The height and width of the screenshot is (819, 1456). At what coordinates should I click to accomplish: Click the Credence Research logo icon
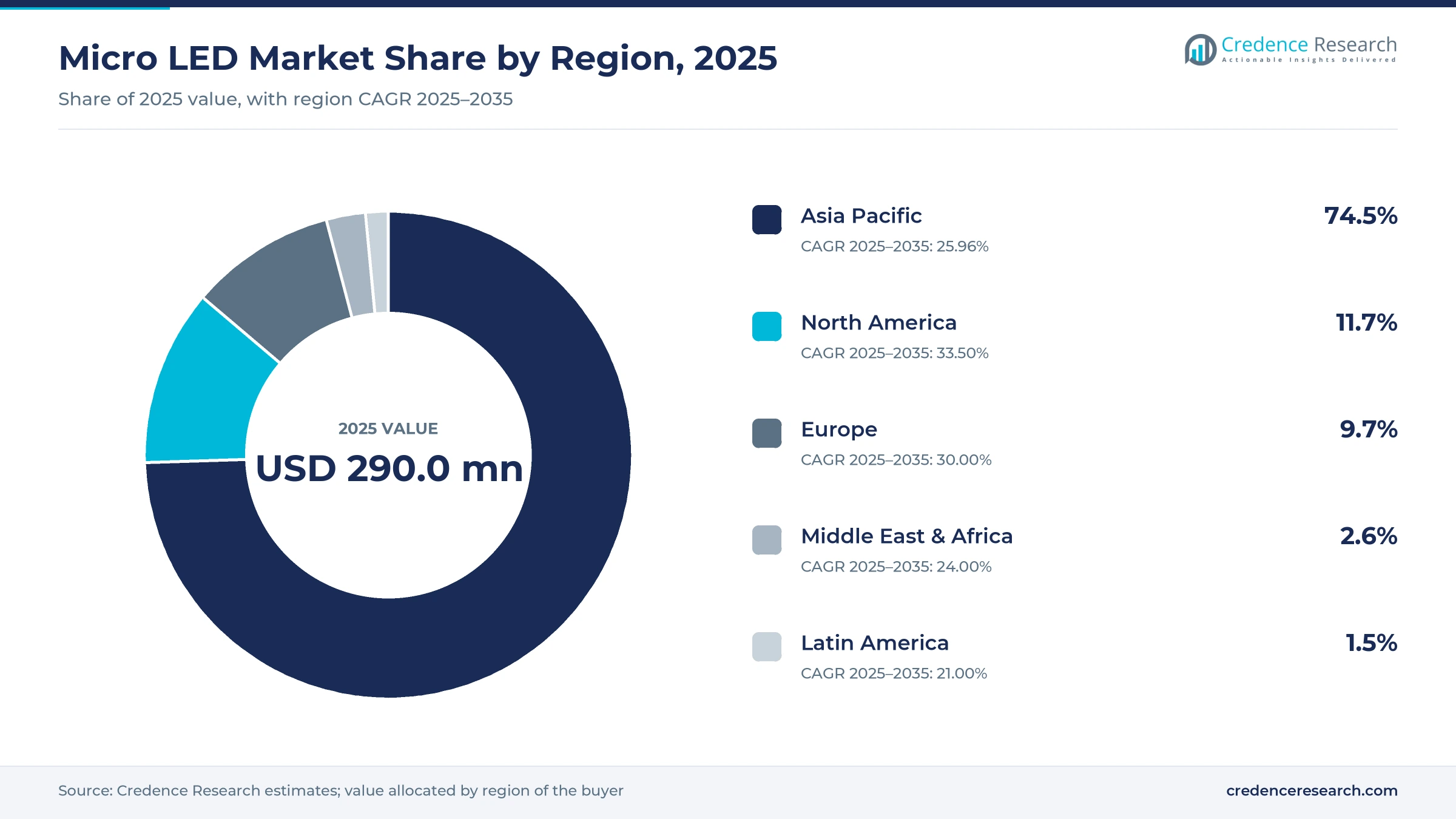(x=1200, y=50)
